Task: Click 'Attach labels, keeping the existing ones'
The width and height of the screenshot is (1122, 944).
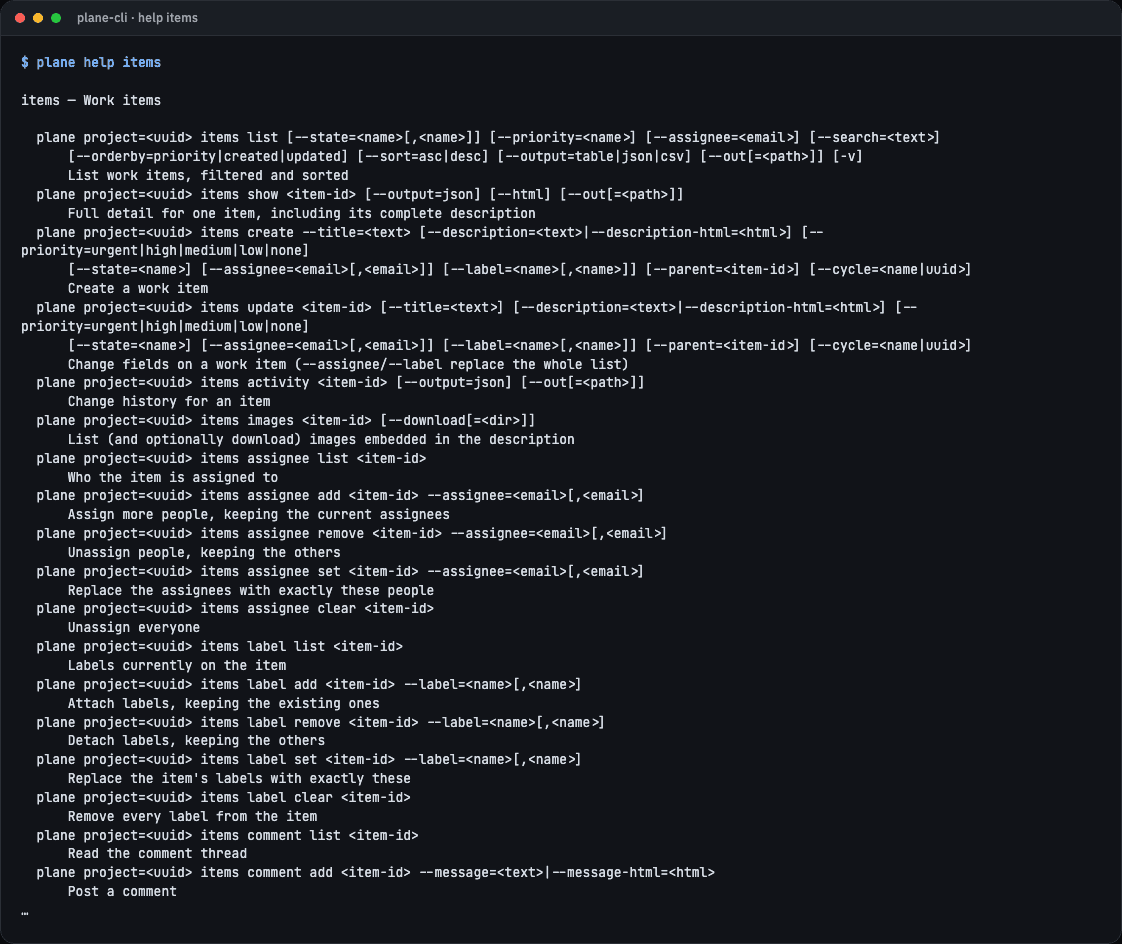Action: [223, 704]
